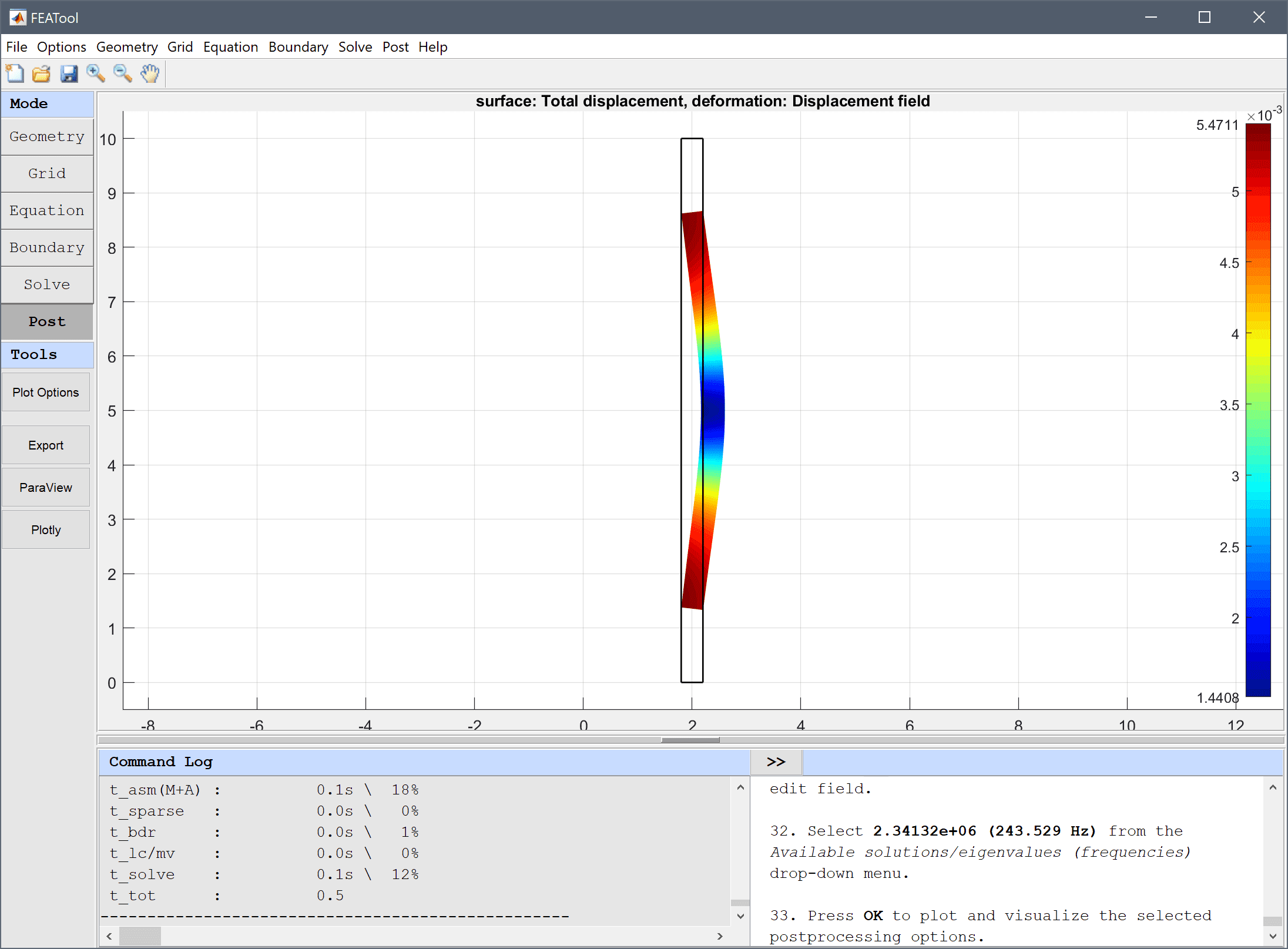The width and height of the screenshot is (1288, 949).
Task: Click the Command Log header
Action: pyautogui.click(x=424, y=762)
